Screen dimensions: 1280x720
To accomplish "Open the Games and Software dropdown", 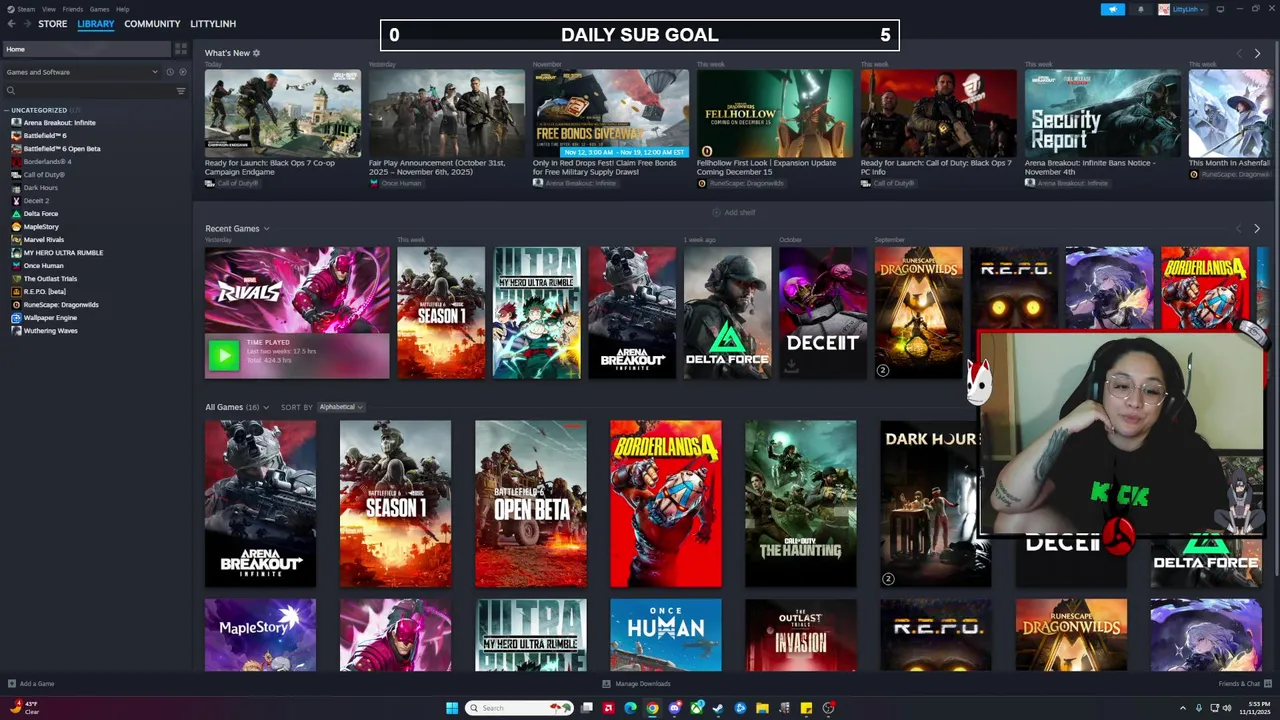I will point(81,72).
